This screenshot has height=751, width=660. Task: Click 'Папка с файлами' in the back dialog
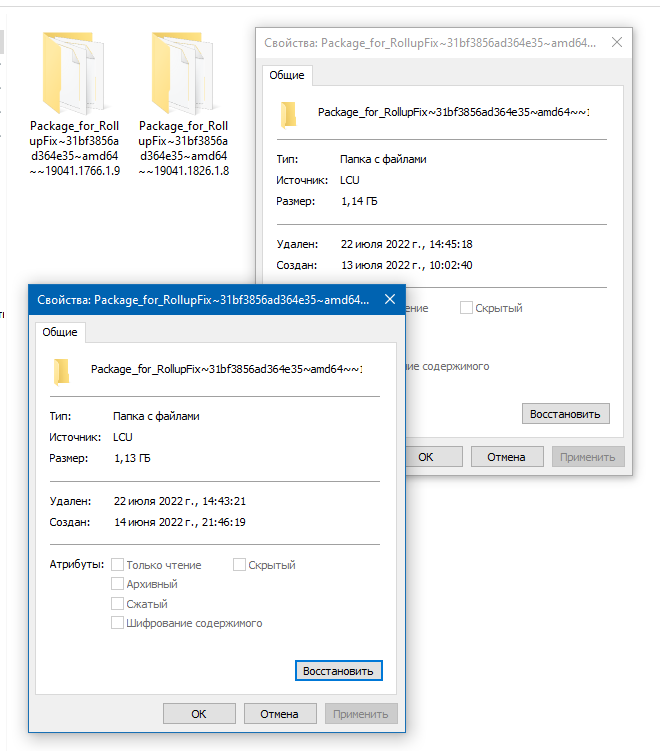pyautogui.click(x=383, y=159)
